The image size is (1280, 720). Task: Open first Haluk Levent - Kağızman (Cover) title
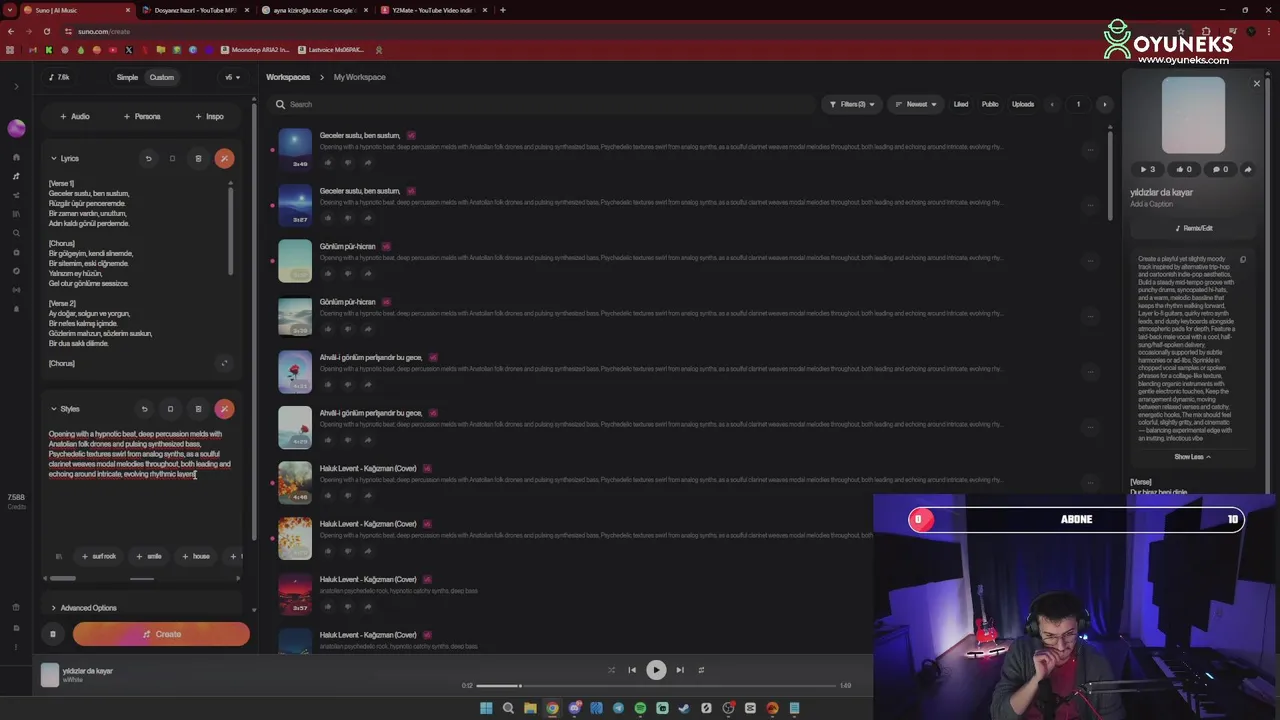click(x=368, y=468)
